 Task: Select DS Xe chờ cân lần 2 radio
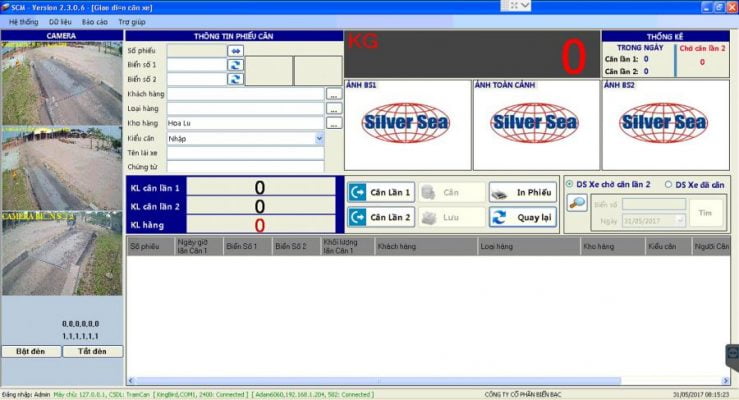pos(569,184)
